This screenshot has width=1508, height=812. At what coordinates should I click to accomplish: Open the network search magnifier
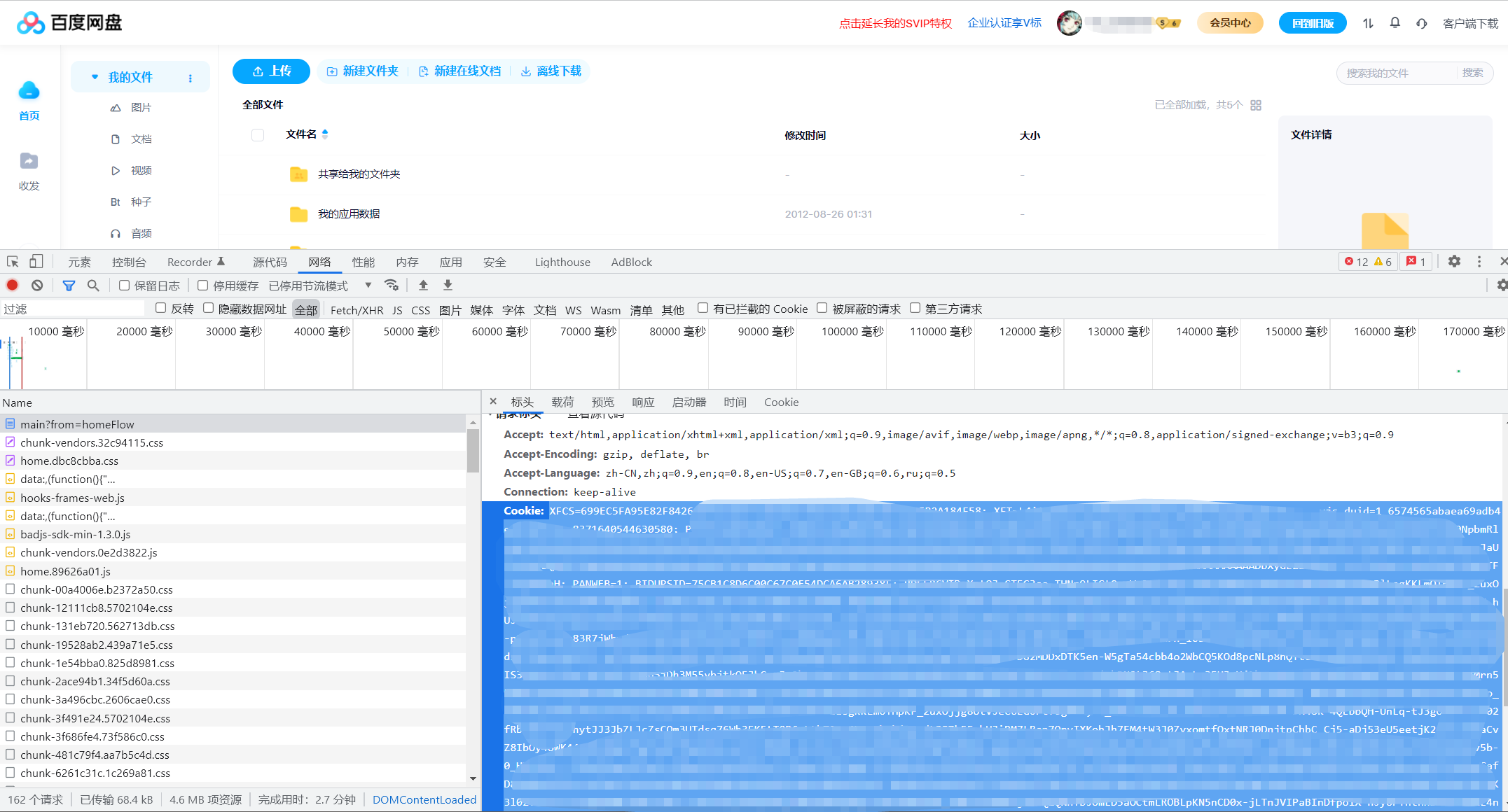point(93,286)
